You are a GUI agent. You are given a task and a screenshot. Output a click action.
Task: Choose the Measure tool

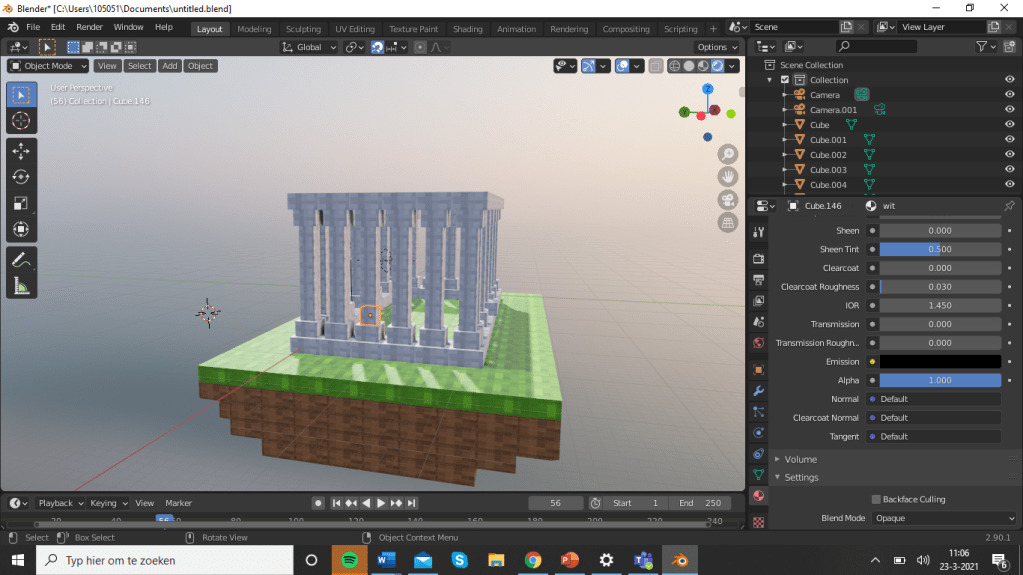coord(21,286)
